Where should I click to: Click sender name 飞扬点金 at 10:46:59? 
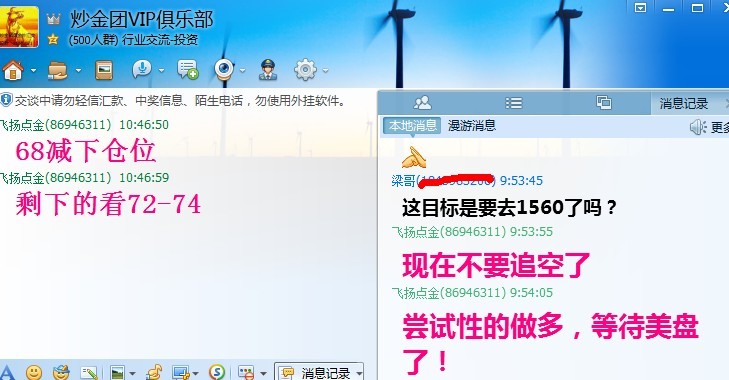[x=22, y=177]
